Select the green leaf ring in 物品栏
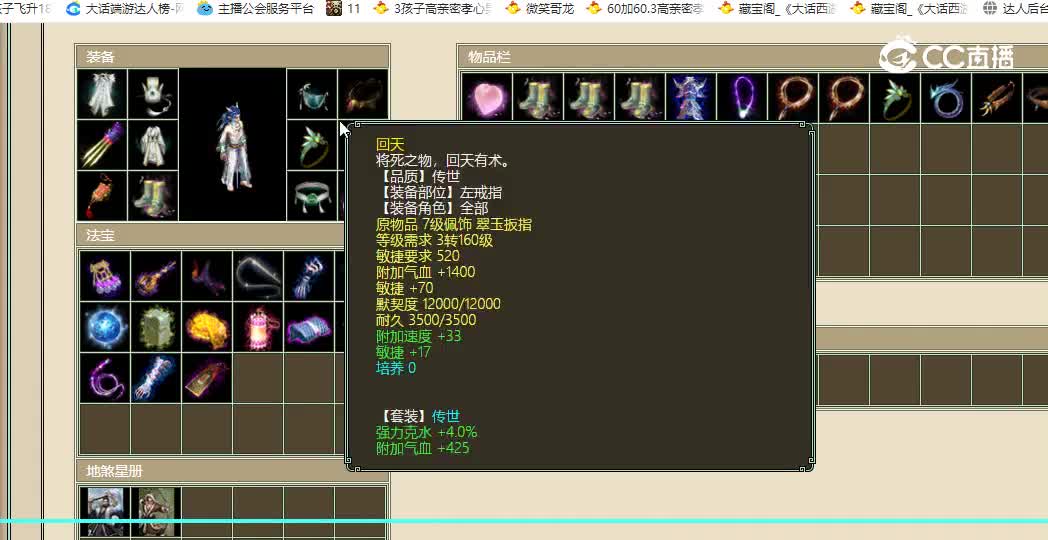Image resolution: width=1048 pixels, height=540 pixels. click(894, 98)
